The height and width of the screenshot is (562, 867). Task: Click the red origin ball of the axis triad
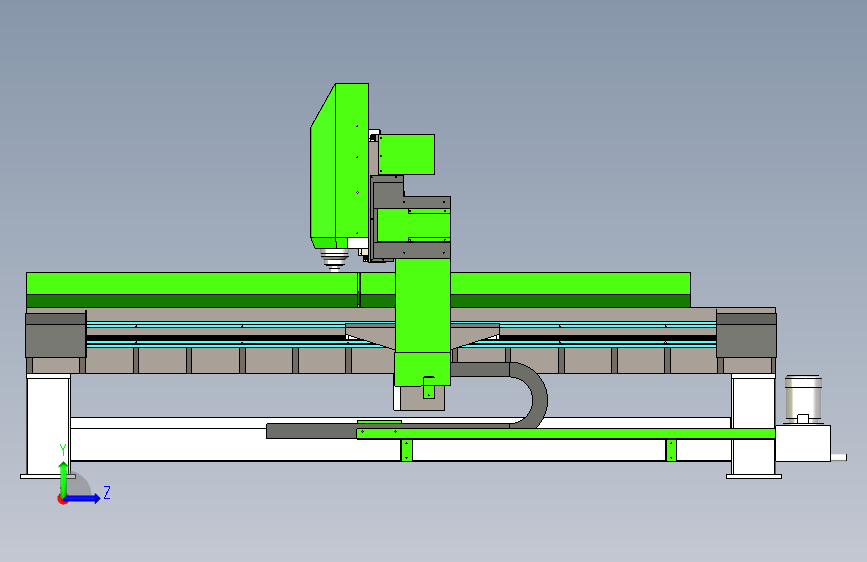point(62,499)
